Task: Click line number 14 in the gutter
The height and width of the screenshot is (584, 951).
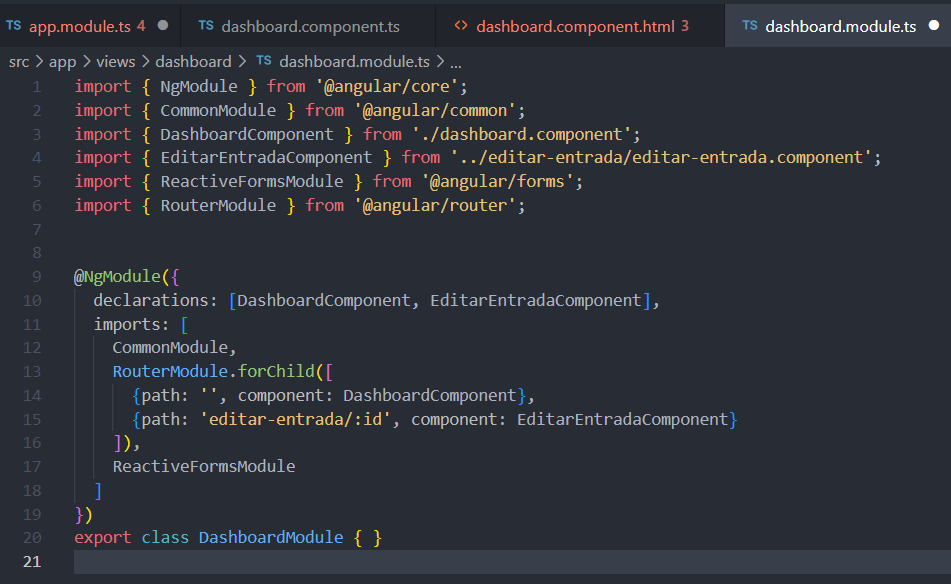Action: (31, 395)
